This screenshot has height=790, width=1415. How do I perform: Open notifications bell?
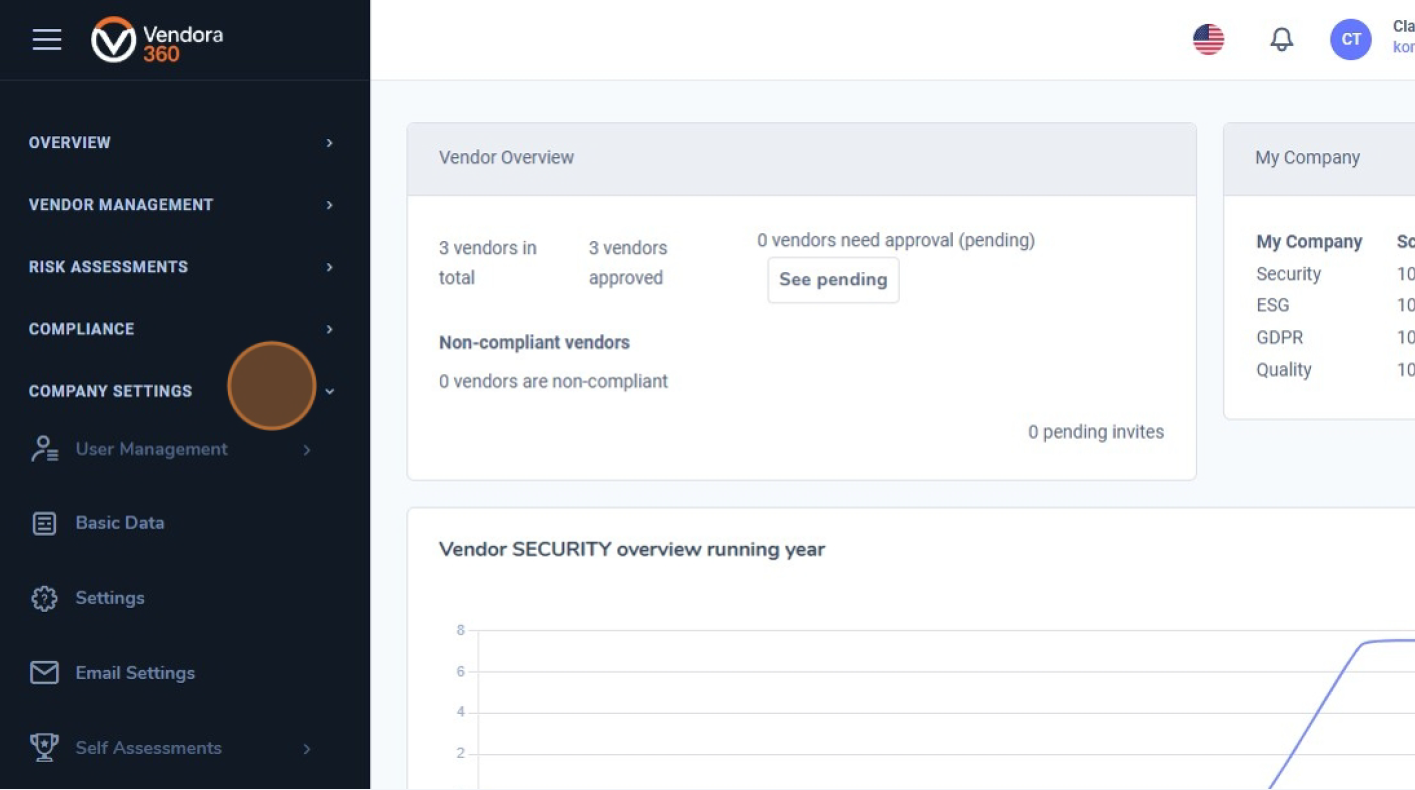1281,40
